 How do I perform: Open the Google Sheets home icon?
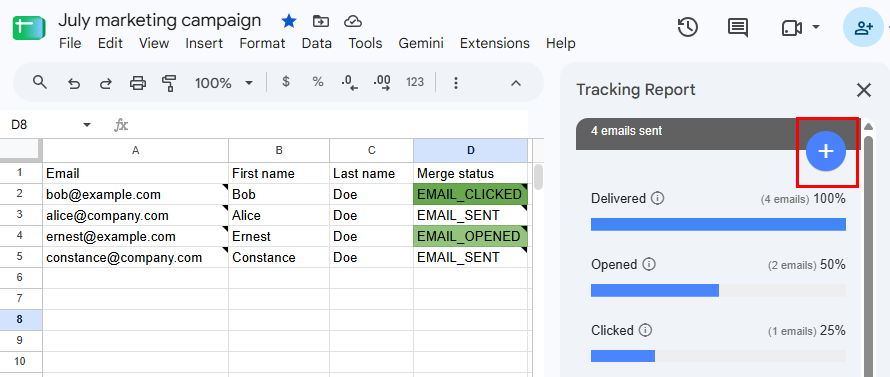[29, 28]
